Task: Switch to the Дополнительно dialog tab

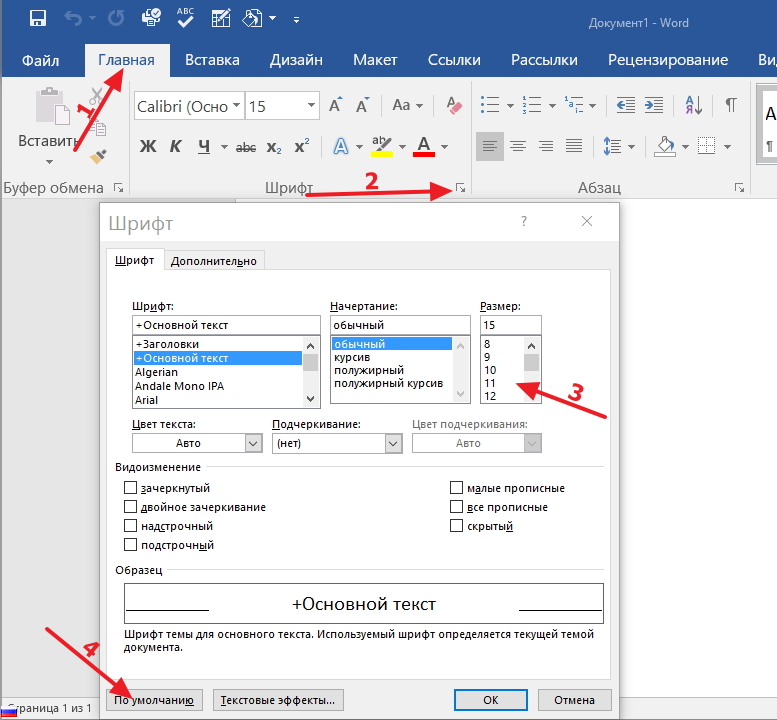Action: 214,261
